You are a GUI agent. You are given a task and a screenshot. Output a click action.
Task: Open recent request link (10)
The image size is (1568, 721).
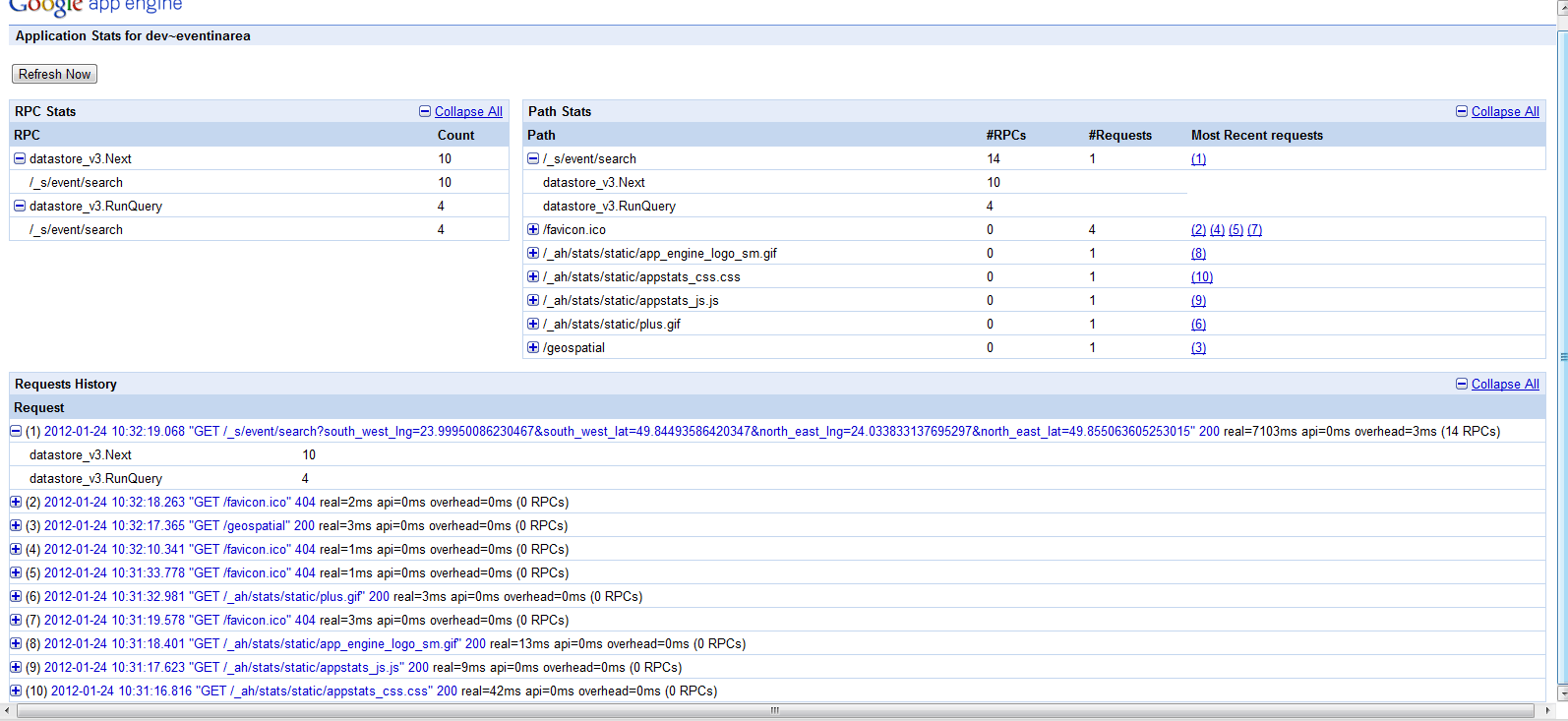click(1202, 276)
